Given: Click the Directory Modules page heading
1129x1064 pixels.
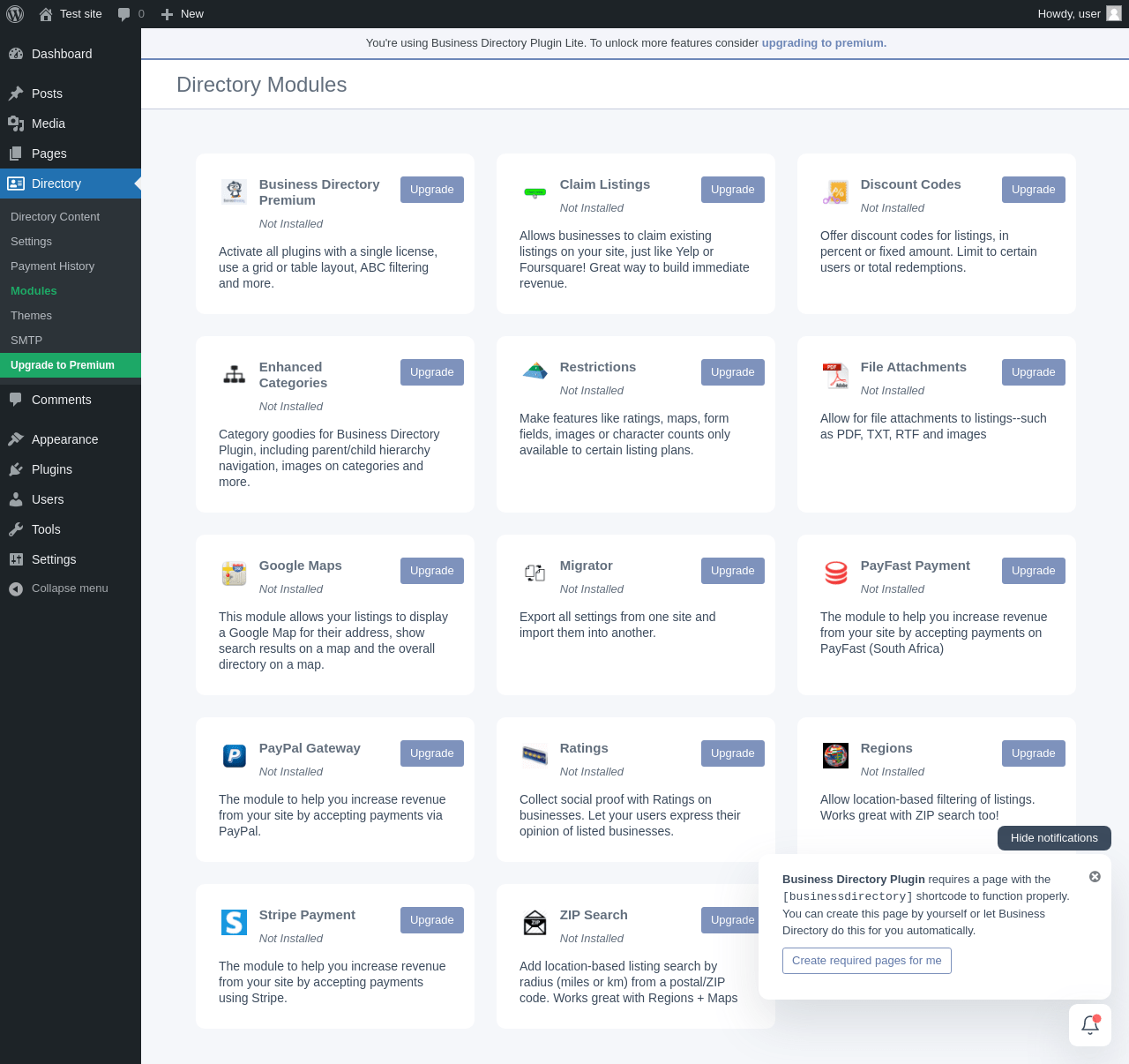Looking at the screenshot, I should pos(262,85).
